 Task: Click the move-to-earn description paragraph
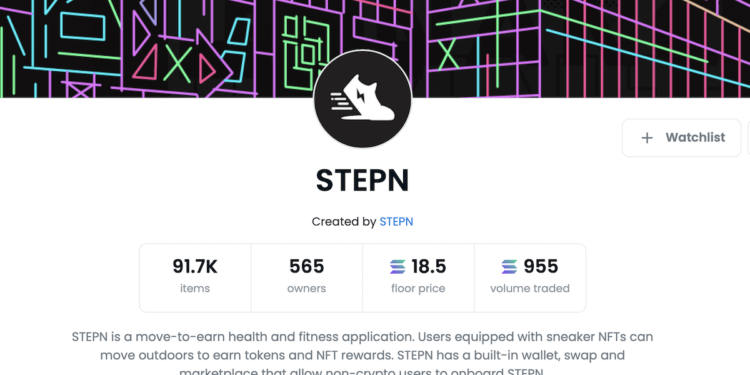363,355
